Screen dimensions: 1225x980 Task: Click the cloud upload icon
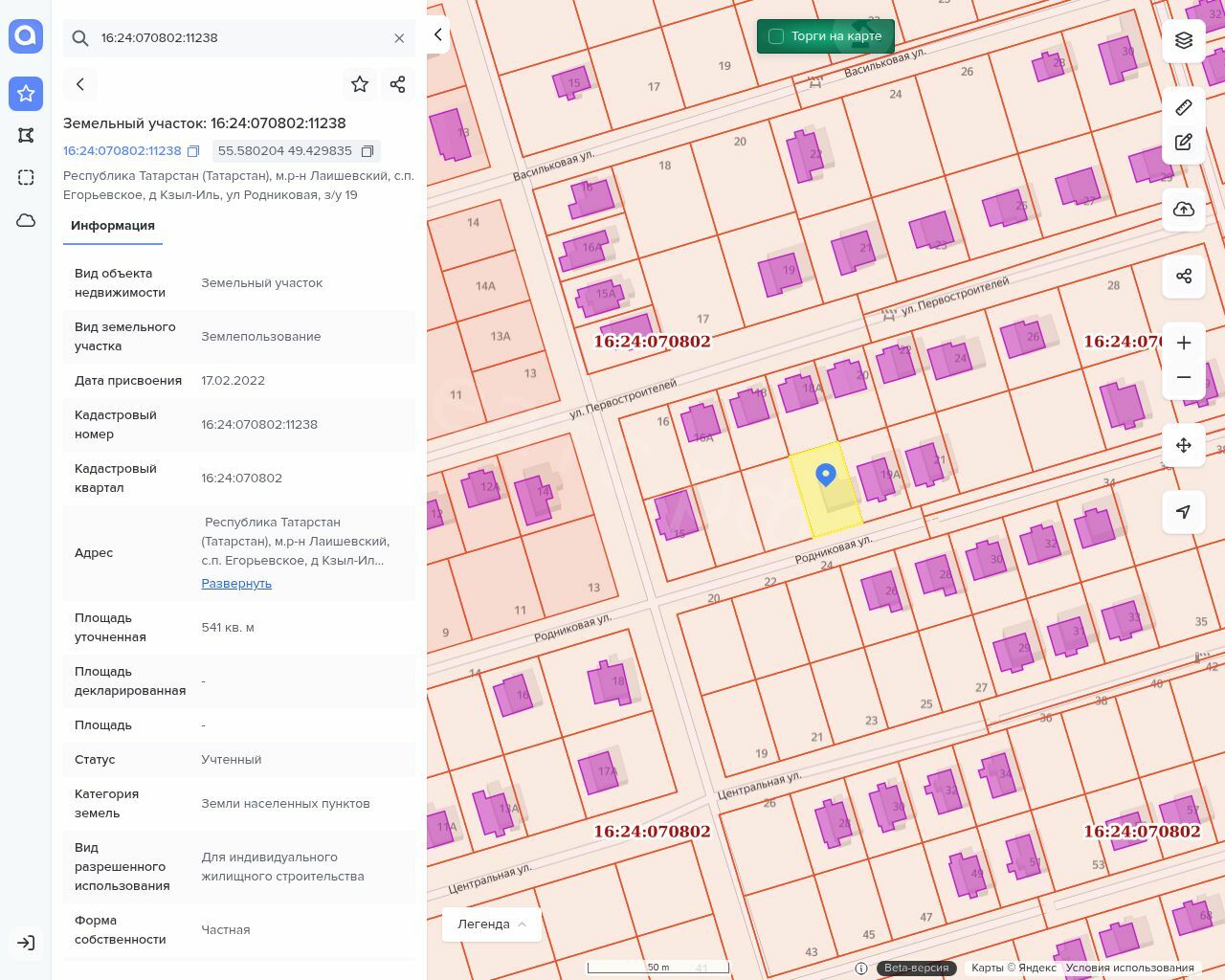[x=1184, y=210]
